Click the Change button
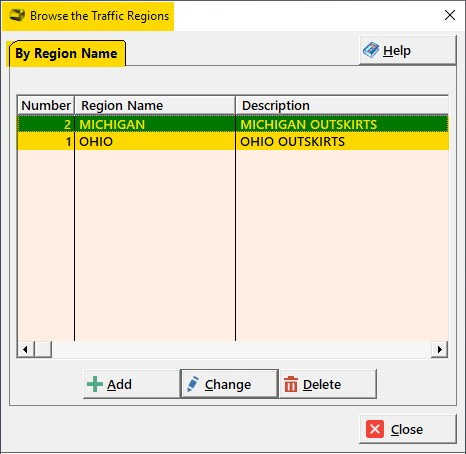Image resolution: width=466 pixels, height=454 pixels. pos(229,384)
